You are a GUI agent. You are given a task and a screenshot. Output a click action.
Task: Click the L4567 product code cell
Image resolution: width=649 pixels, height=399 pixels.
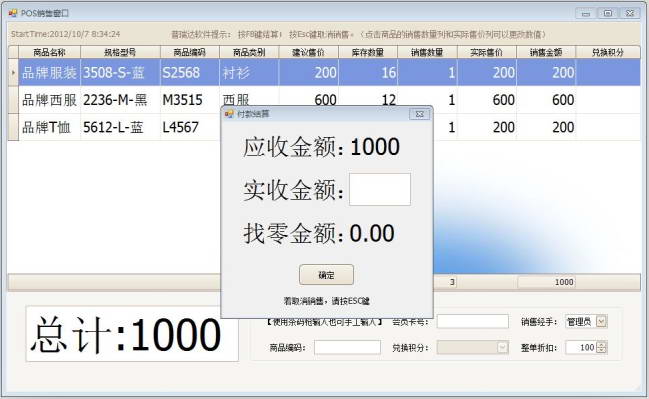[x=190, y=127]
